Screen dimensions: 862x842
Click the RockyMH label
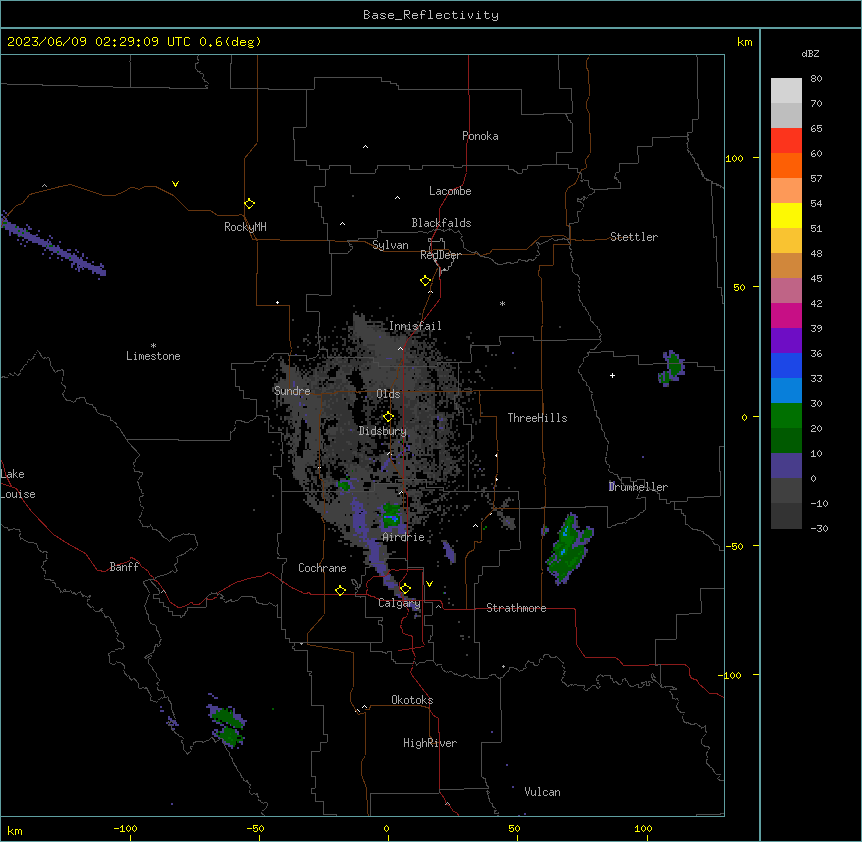click(x=245, y=227)
